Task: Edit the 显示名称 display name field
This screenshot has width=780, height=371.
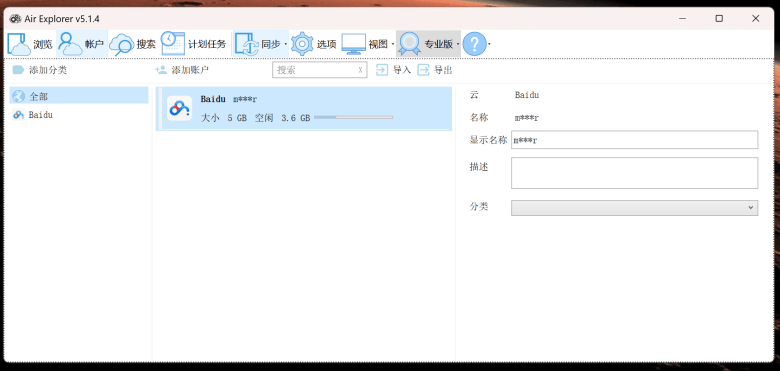Action: point(634,140)
